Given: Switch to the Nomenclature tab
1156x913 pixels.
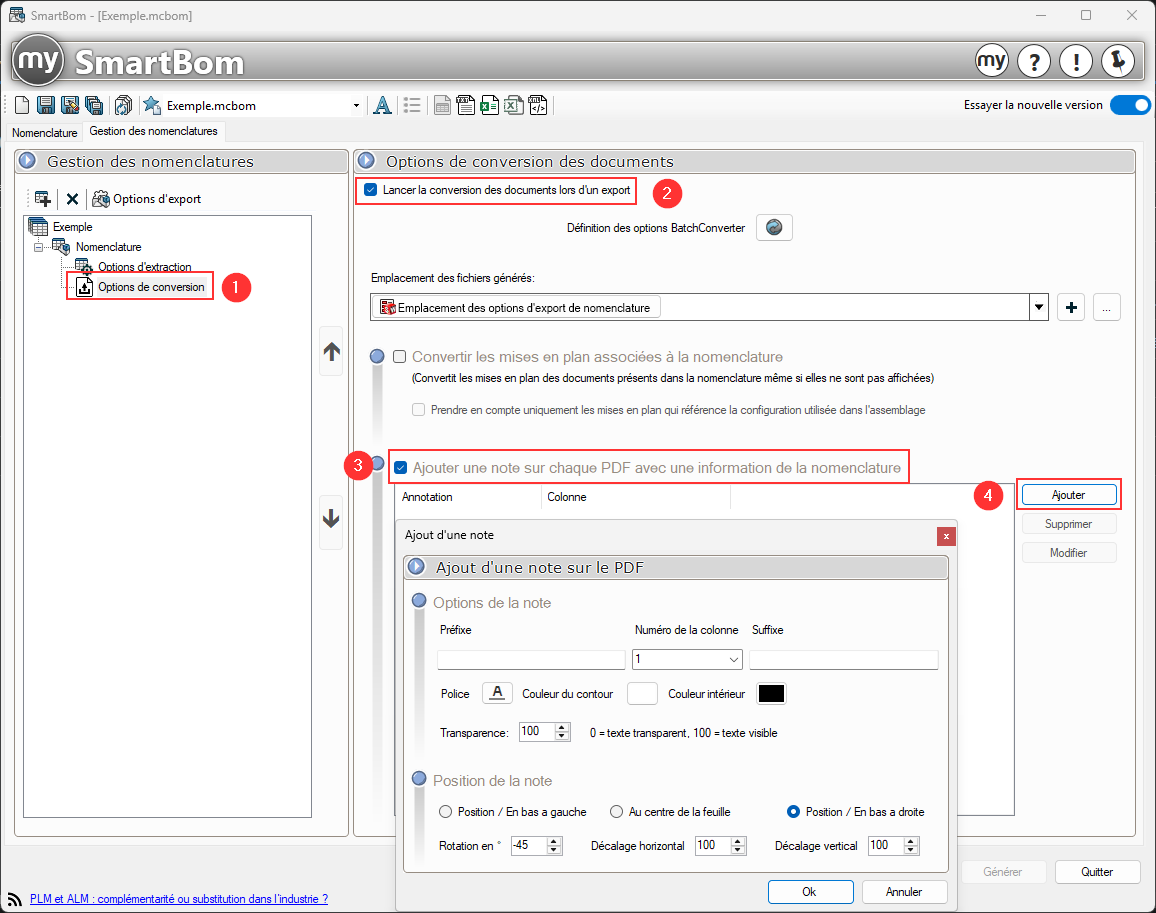Looking at the screenshot, I should [x=44, y=132].
